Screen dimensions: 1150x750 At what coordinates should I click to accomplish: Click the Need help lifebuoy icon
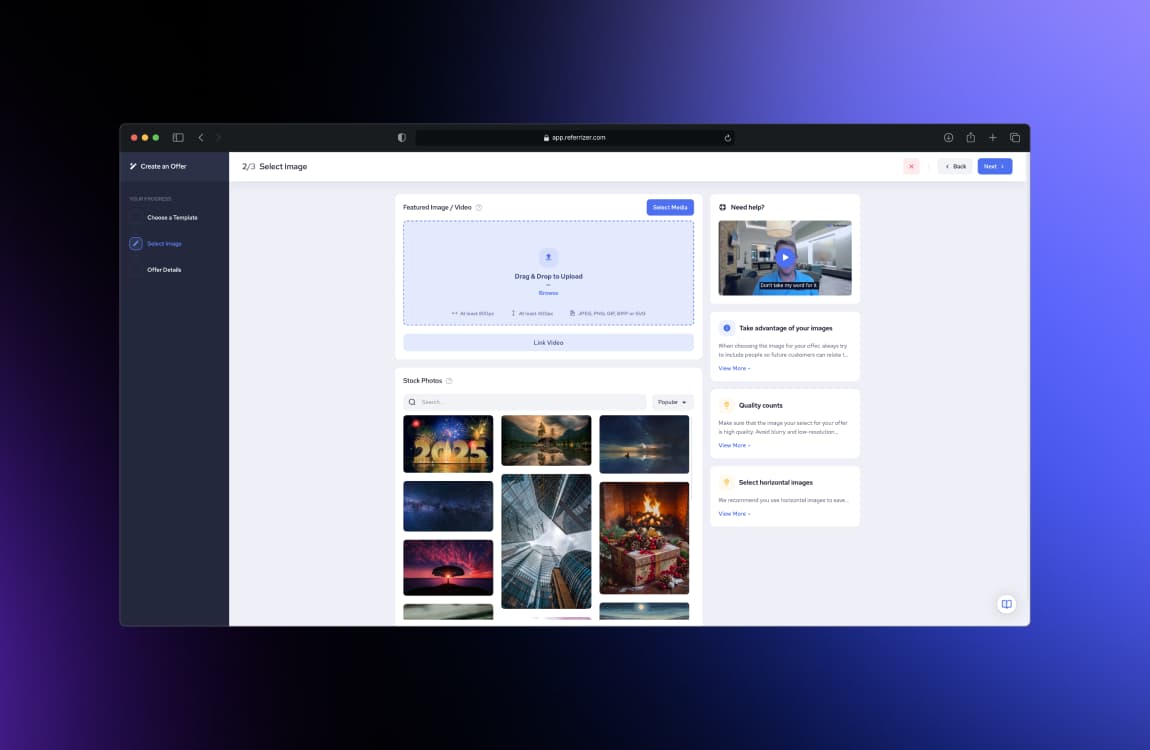(x=722, y=207)
